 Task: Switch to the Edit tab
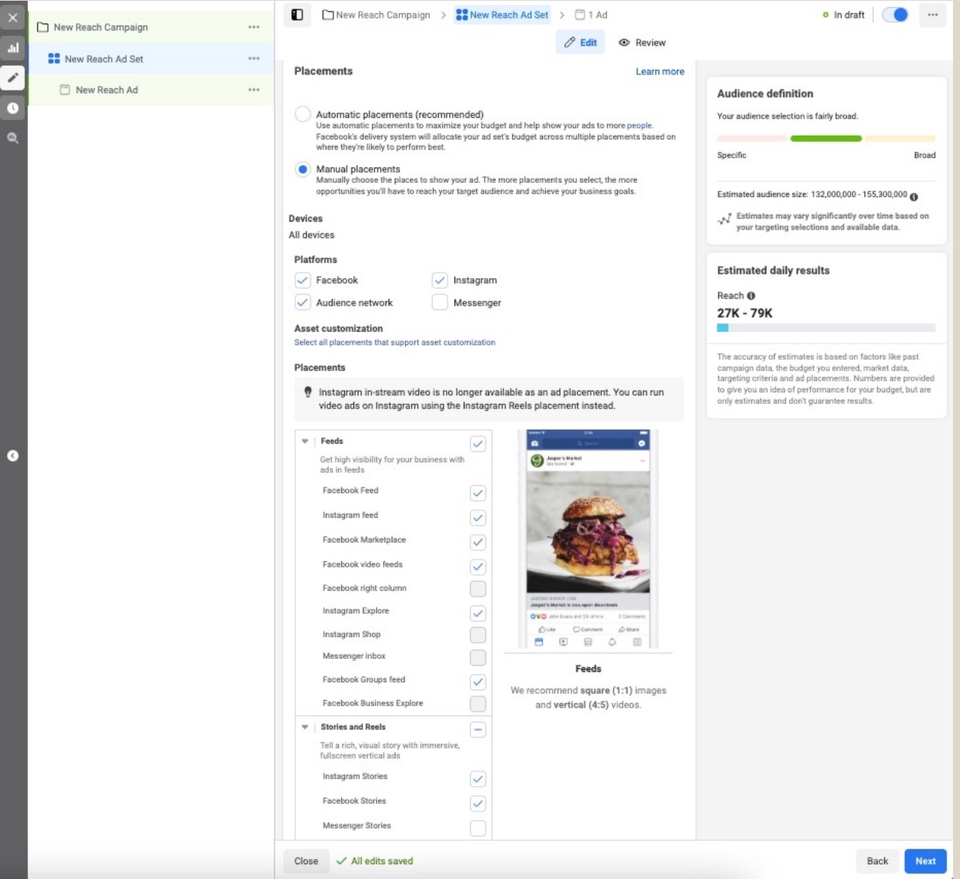click(x=580, y=42)
